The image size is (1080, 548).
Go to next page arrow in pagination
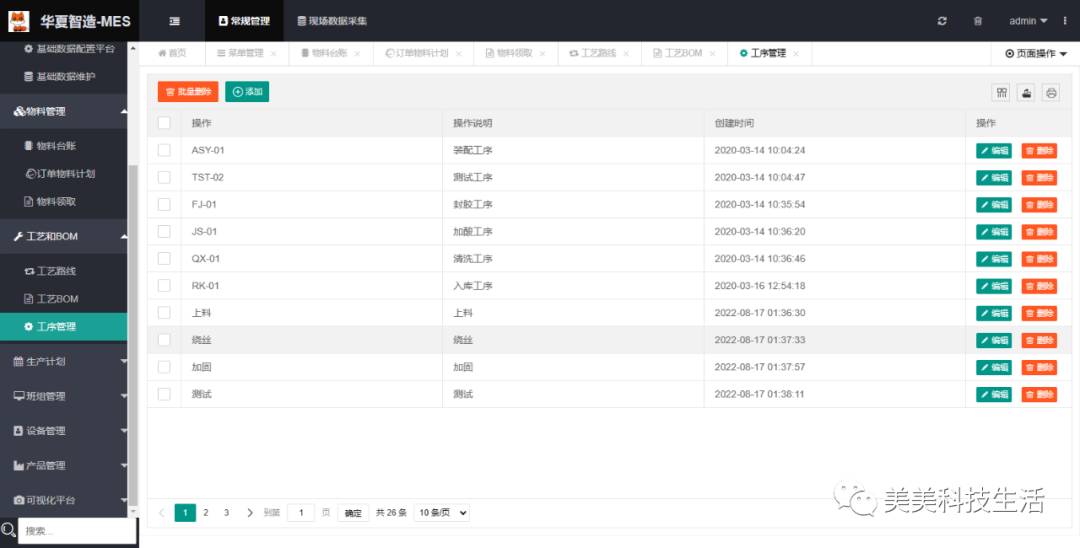pos(249,513)
